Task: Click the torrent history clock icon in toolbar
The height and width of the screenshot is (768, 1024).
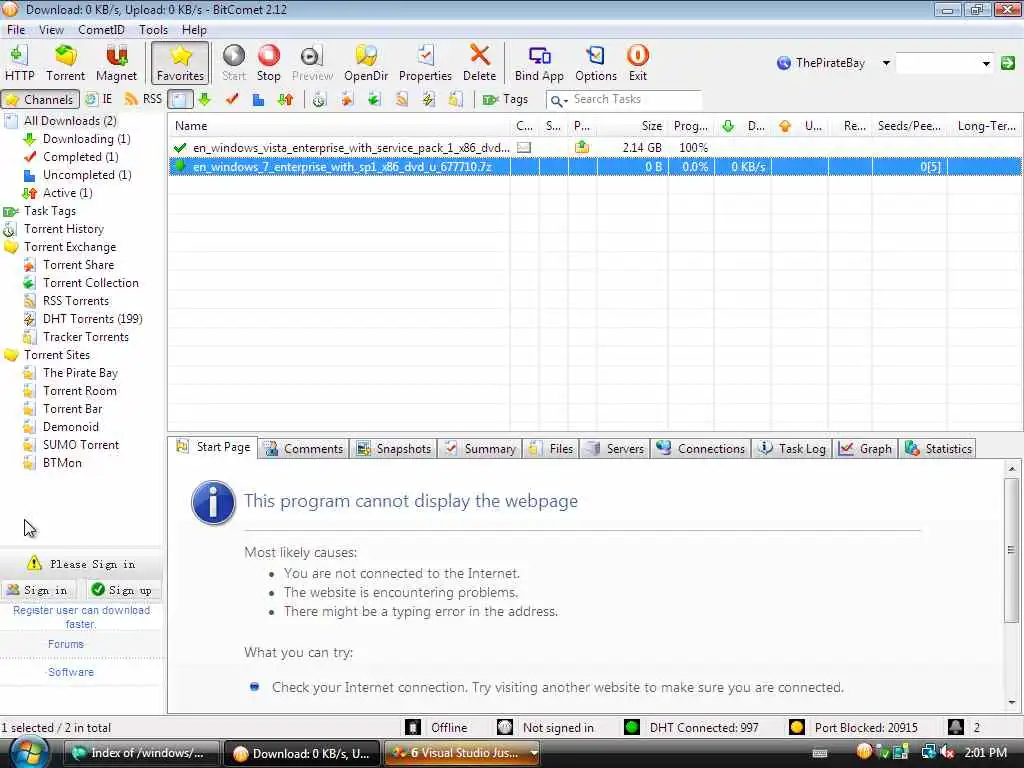Action: (x=319, y=99)
